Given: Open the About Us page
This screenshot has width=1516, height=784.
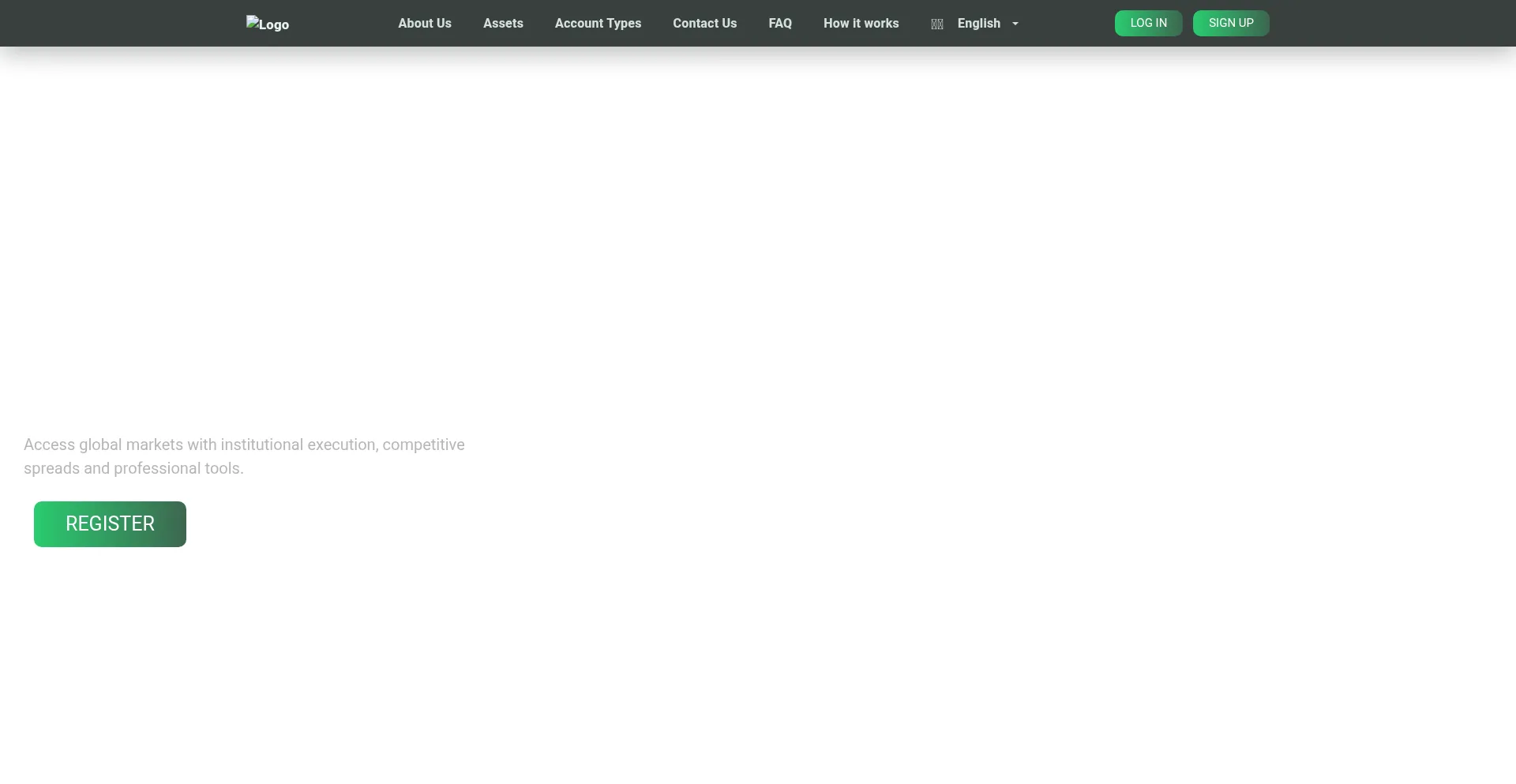Looking at the screenshot, I should (x=425, y=24).
